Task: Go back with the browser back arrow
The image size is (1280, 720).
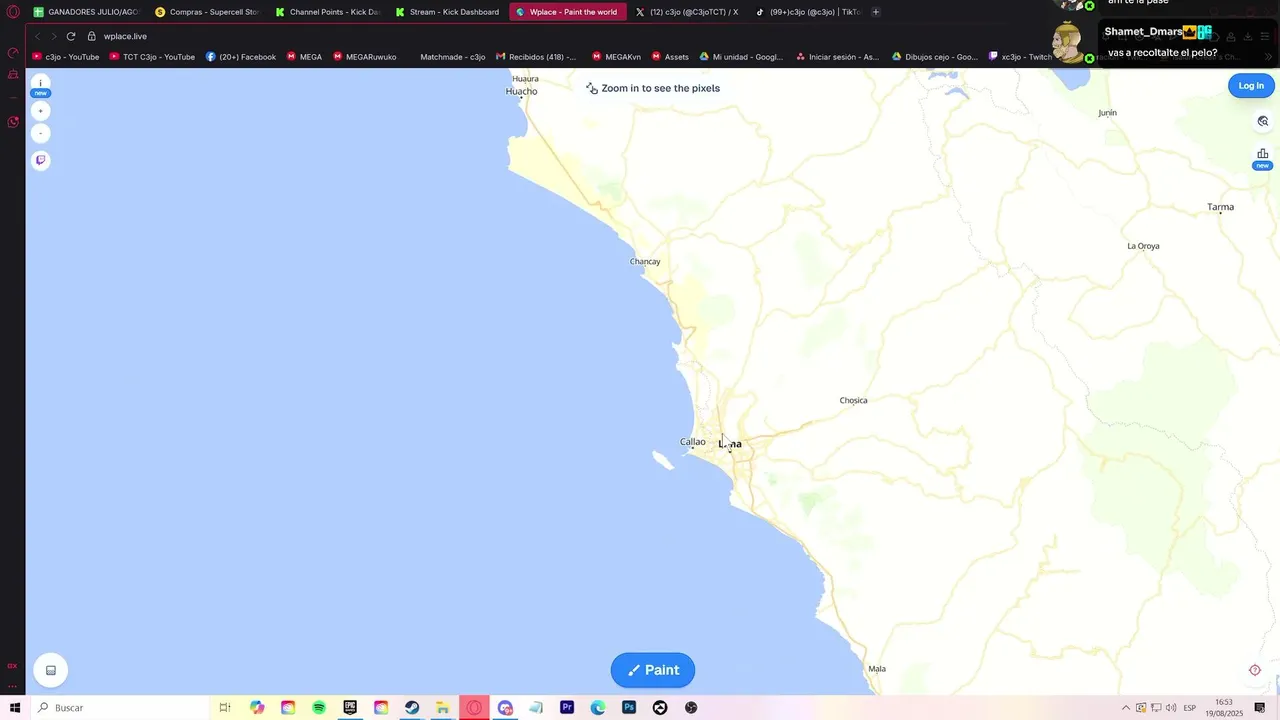Action: (37, 36)
